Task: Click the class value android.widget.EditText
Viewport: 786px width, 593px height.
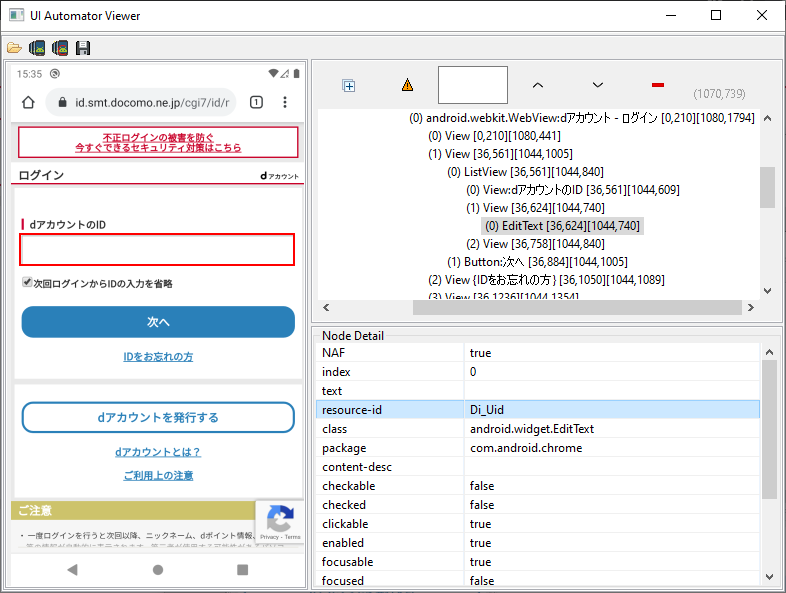Action: pyautogui.click(x=532, y=429)
